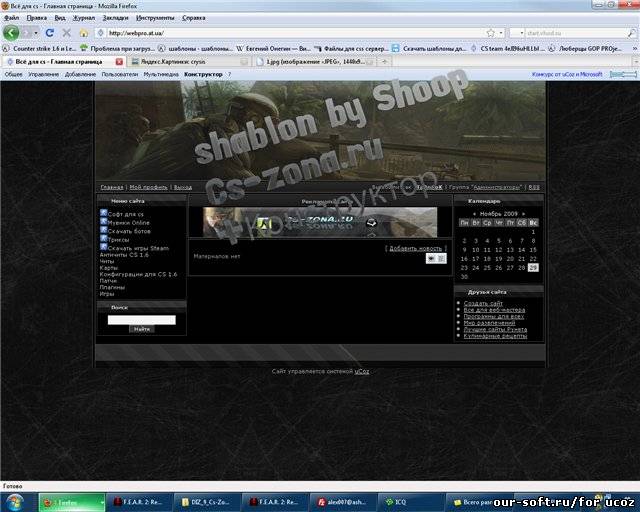The height and width of the screenshot is (512, 640).
Task: Open the Скачать шаблоны bookmark
Action: click(x=429, y=49)
